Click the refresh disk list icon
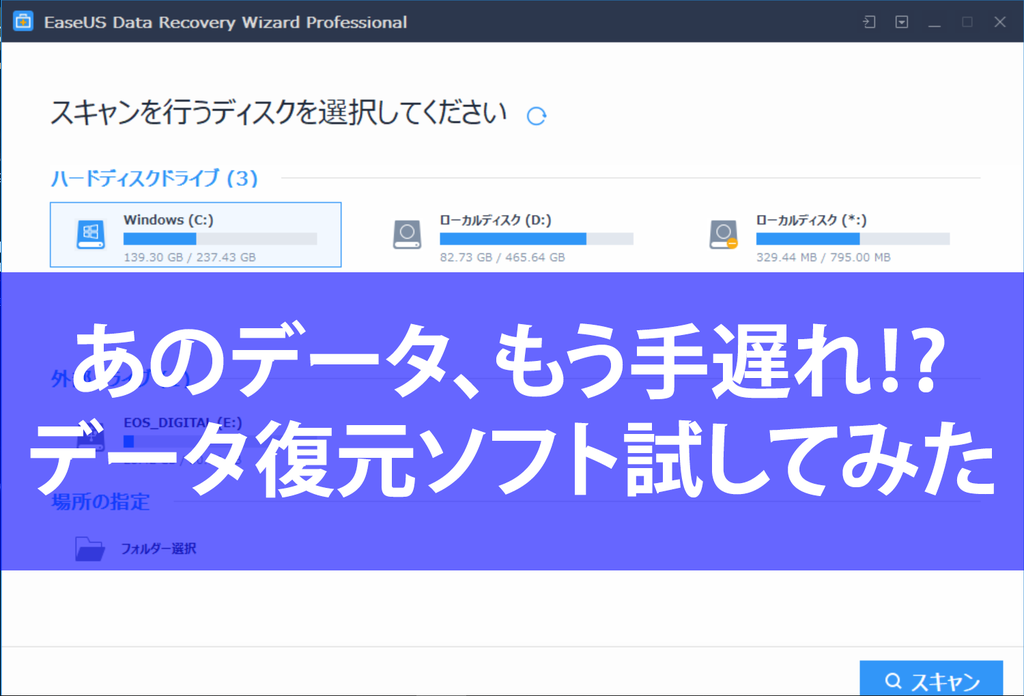This screenshot has width=1024, height=696. click(x=536, y=116)
